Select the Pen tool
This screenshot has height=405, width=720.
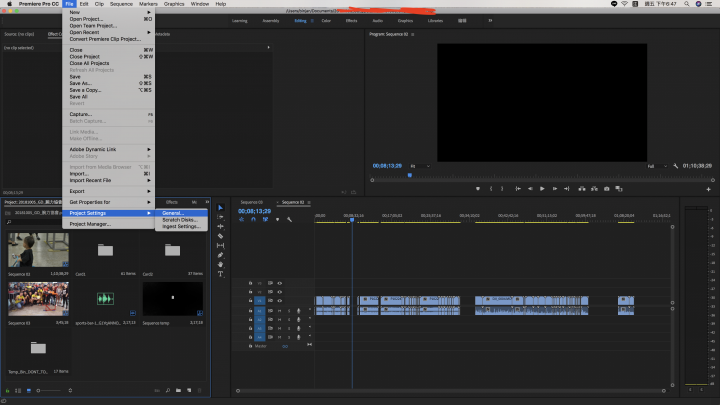coord(220,255)
